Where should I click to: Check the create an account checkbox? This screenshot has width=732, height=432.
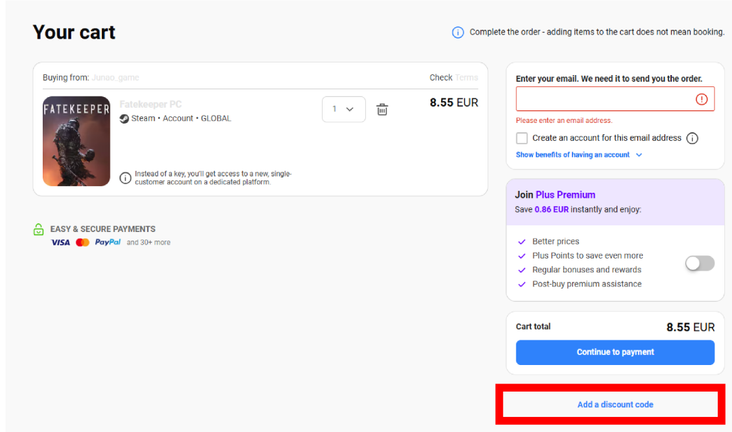(521, 138)
